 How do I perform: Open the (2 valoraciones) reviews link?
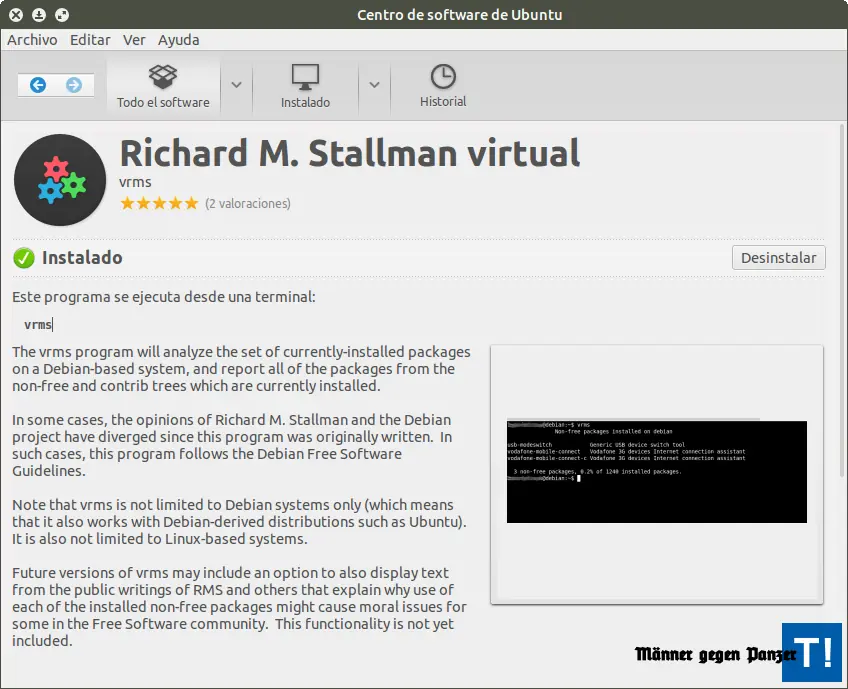coord(248,203)
